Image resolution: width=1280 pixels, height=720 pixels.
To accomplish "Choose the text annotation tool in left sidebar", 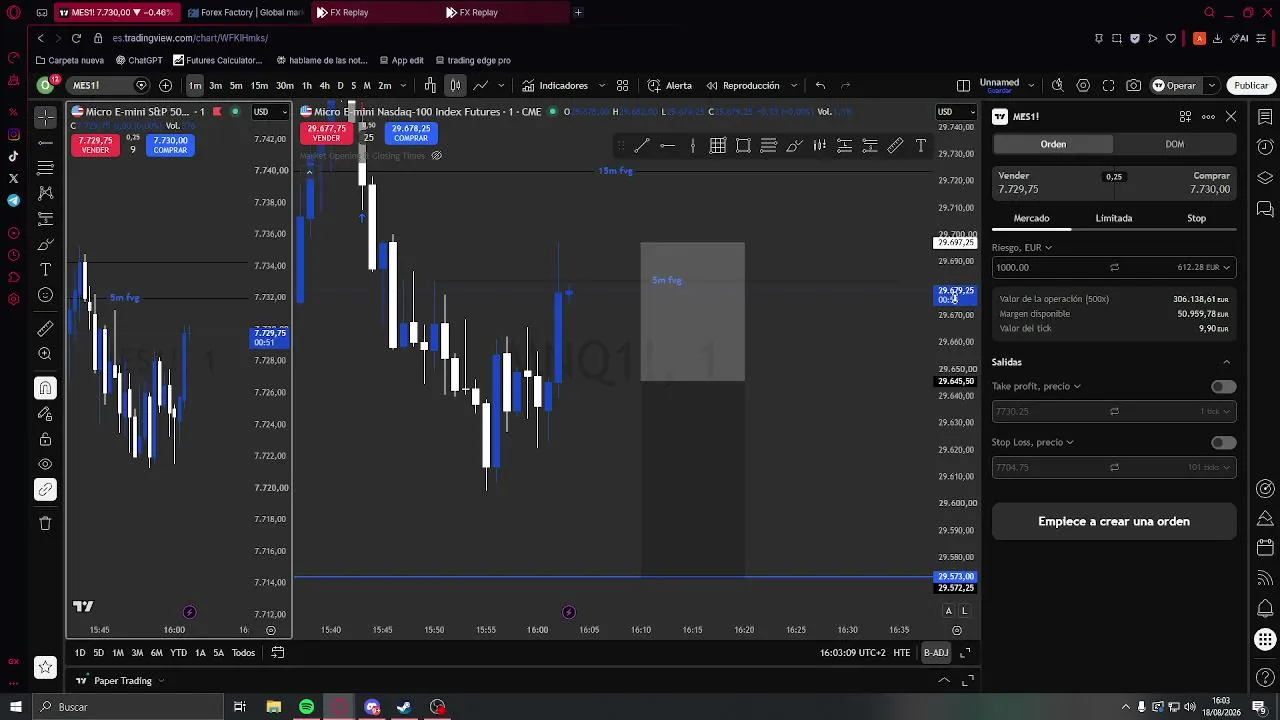I will 45,270.
